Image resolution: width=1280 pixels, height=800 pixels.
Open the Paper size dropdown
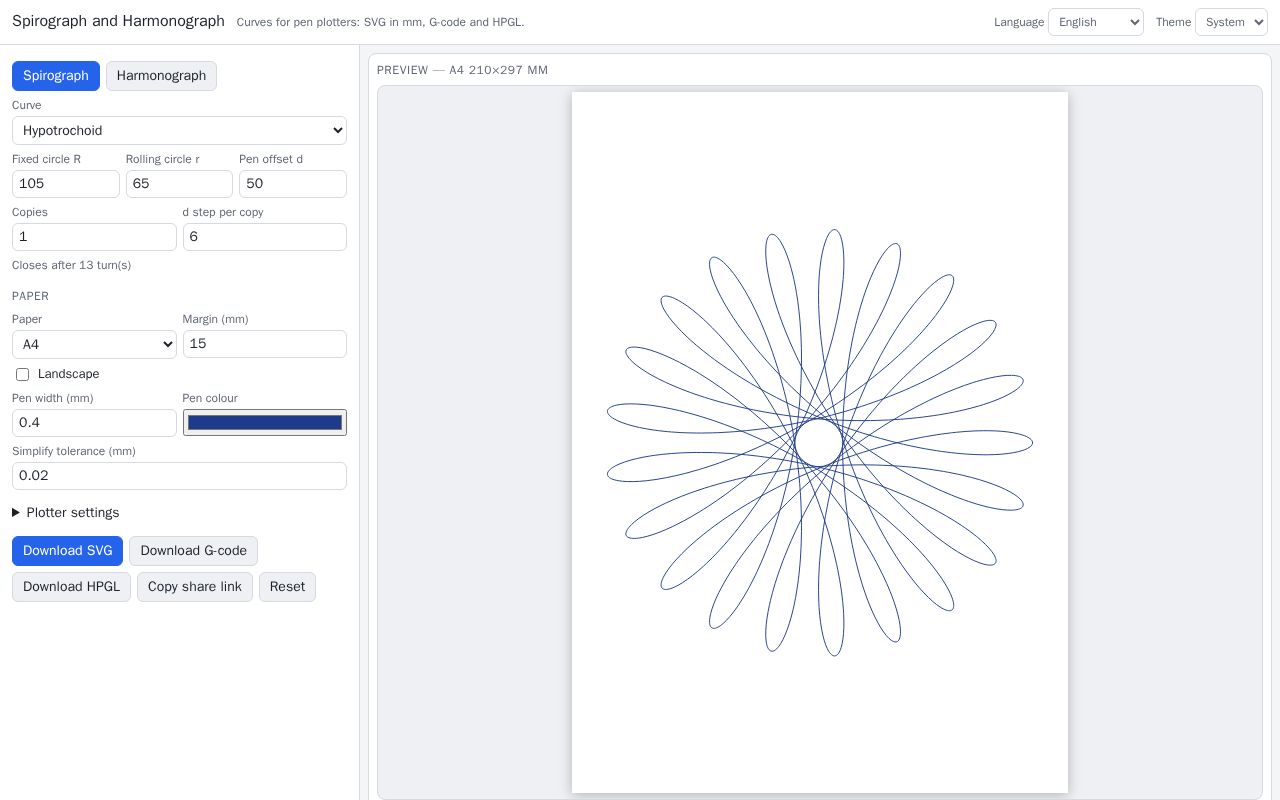tap(94, 344)
